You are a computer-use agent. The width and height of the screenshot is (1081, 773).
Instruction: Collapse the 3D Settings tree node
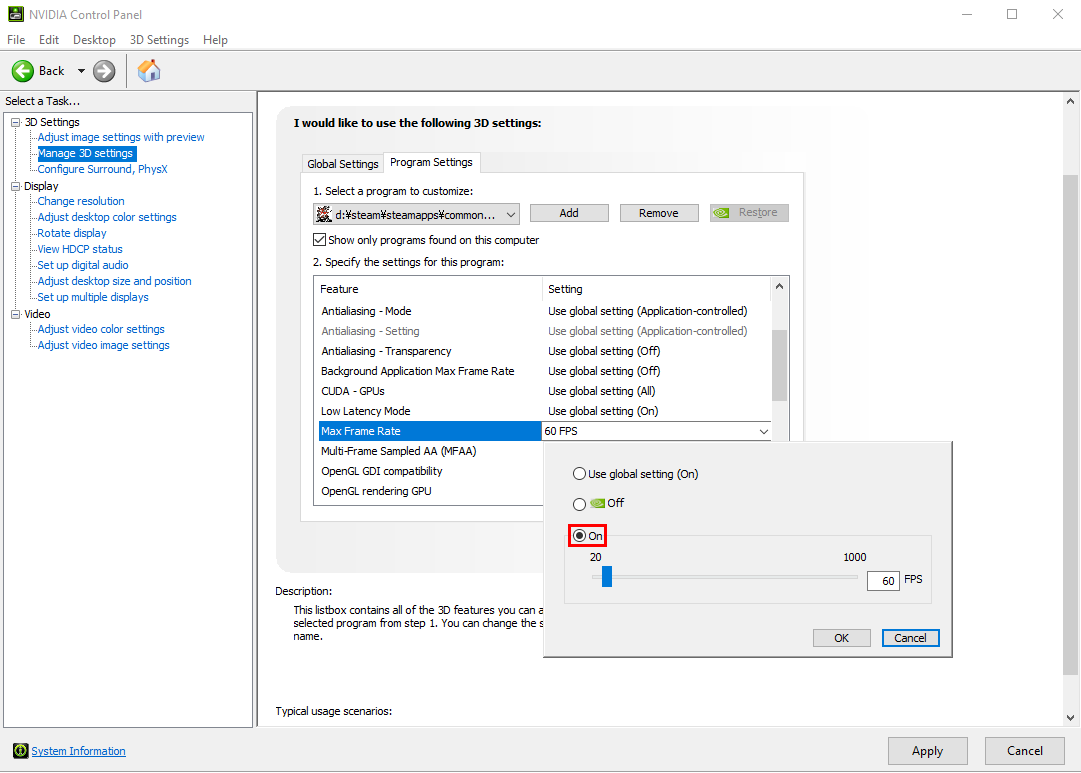15,122
